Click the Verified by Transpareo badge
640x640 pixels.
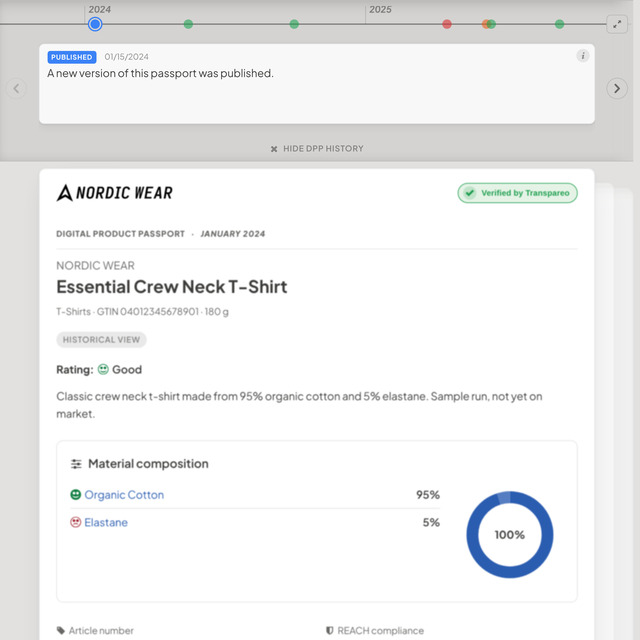point(517,193)
